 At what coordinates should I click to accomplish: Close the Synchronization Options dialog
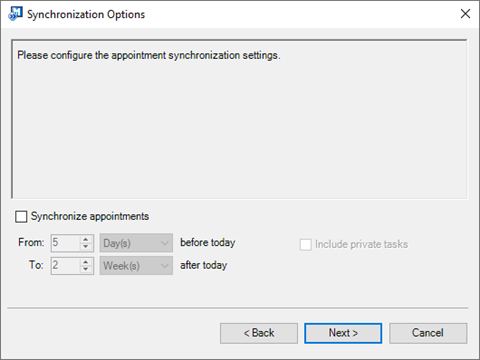[x=465, y=14]
